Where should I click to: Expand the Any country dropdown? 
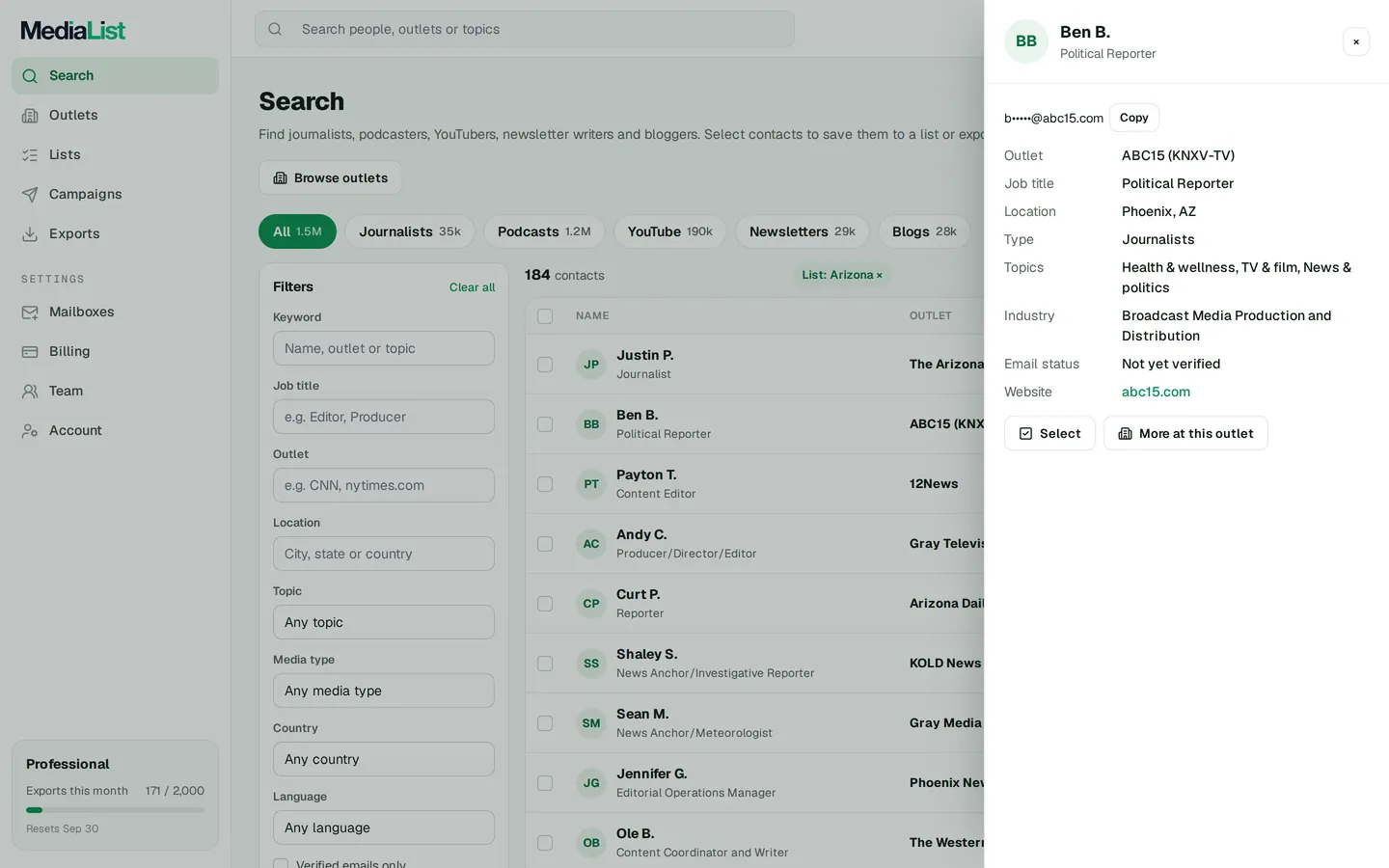click(x=384, y=759)
